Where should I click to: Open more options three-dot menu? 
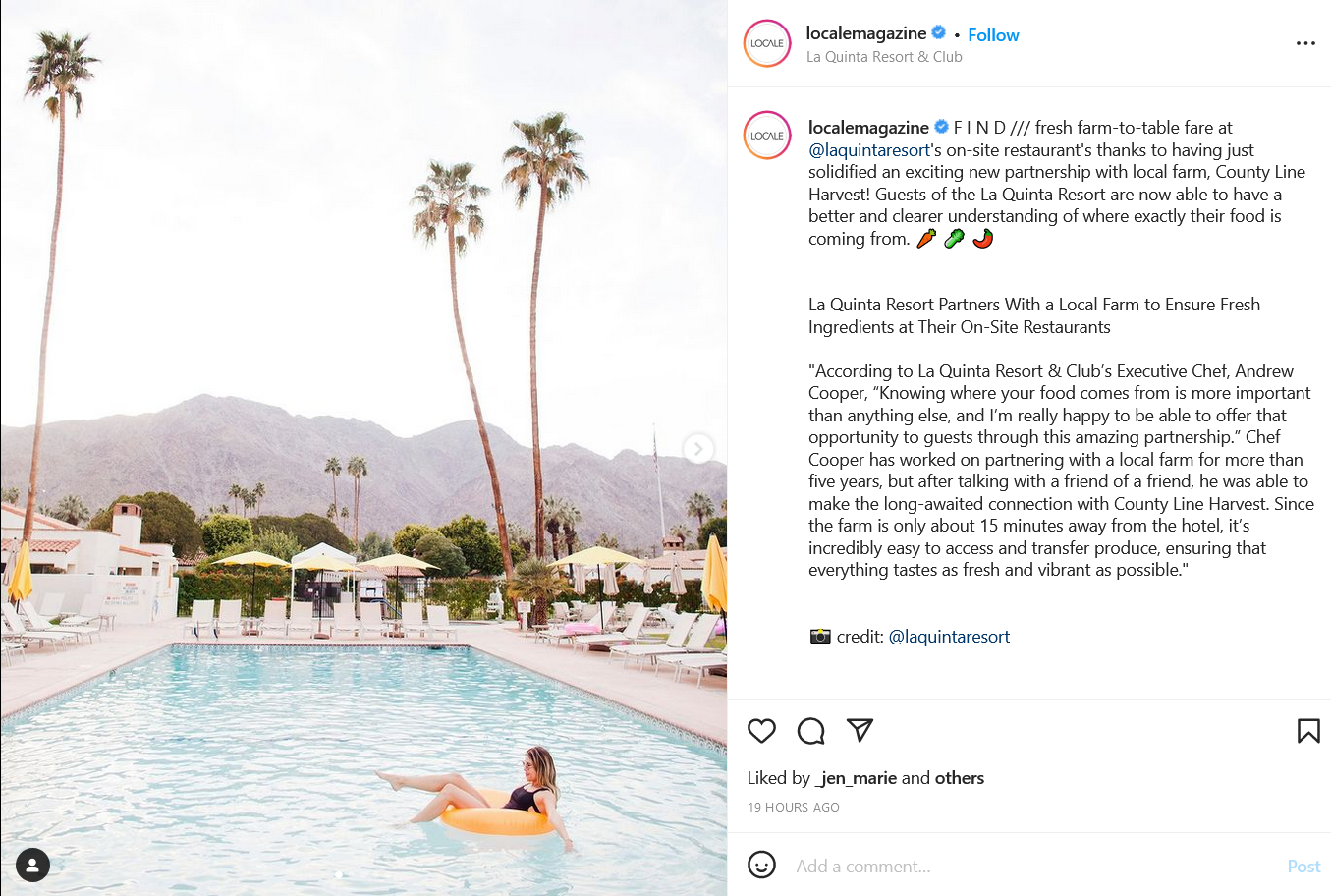pos(1305,43)
